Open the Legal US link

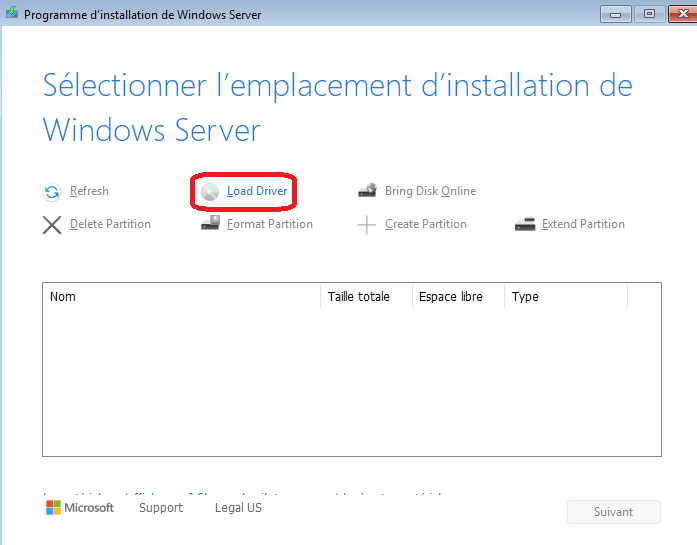pos(238,508)
